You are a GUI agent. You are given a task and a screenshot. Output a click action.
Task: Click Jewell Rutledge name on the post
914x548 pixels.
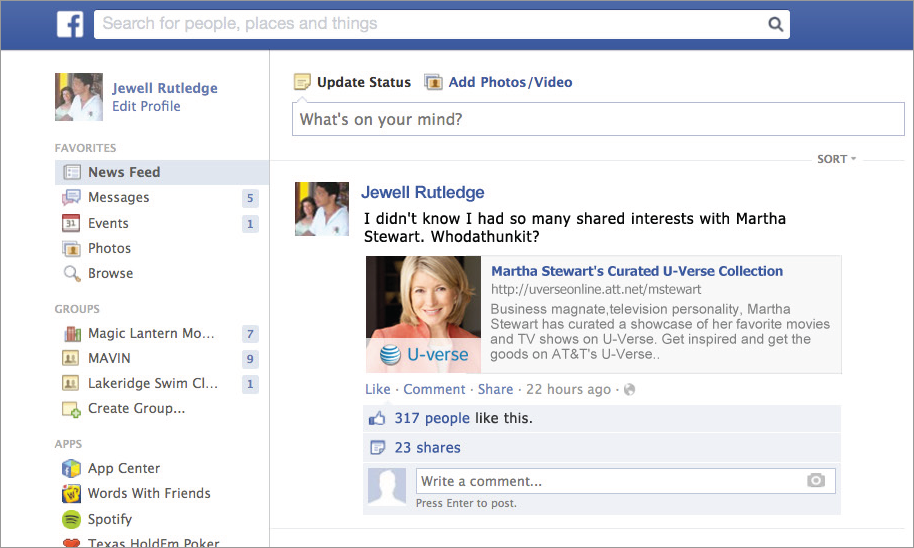pos(423,192)
